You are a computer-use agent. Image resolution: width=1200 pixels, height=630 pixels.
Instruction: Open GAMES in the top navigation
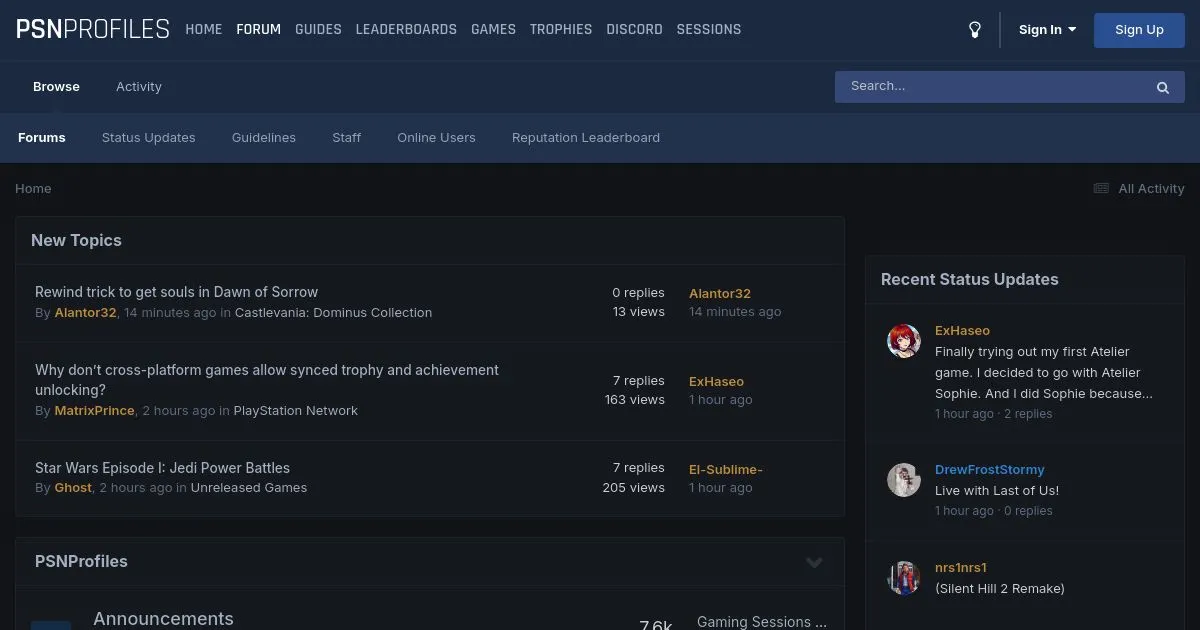point(493,30)
